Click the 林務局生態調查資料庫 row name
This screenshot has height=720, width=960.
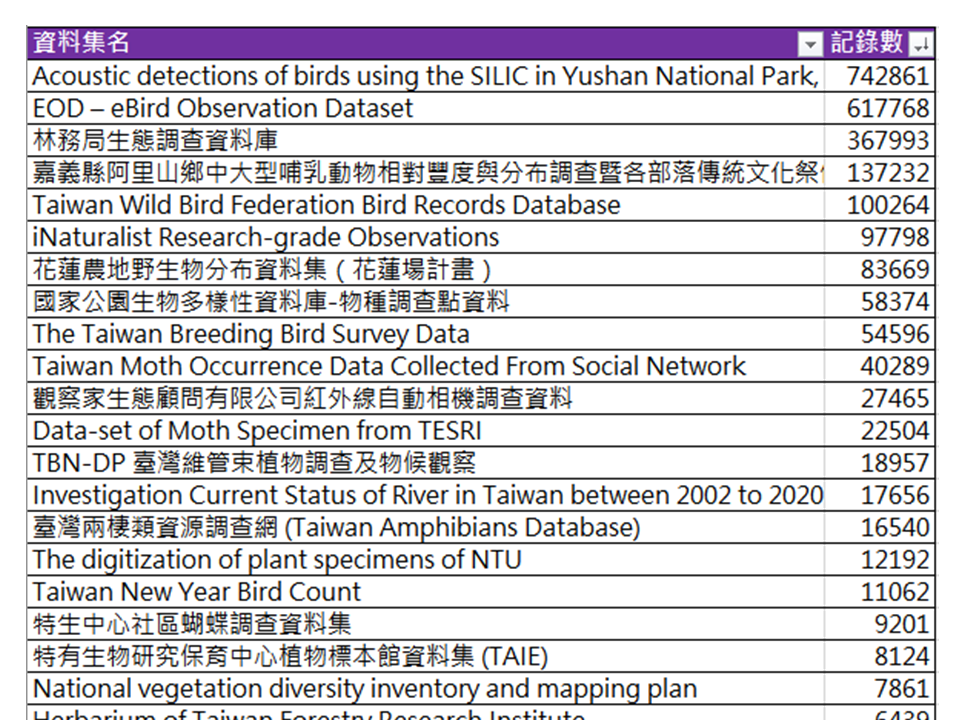coord(155,140)
